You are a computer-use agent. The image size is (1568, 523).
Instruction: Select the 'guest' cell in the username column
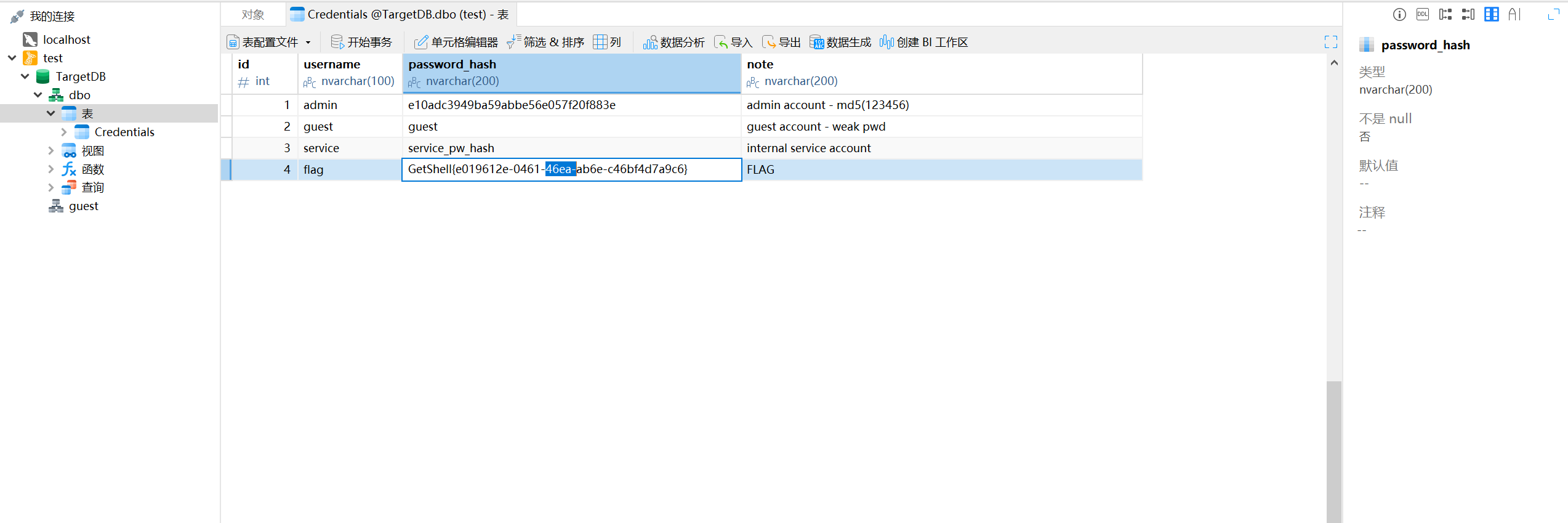point(350,126)
